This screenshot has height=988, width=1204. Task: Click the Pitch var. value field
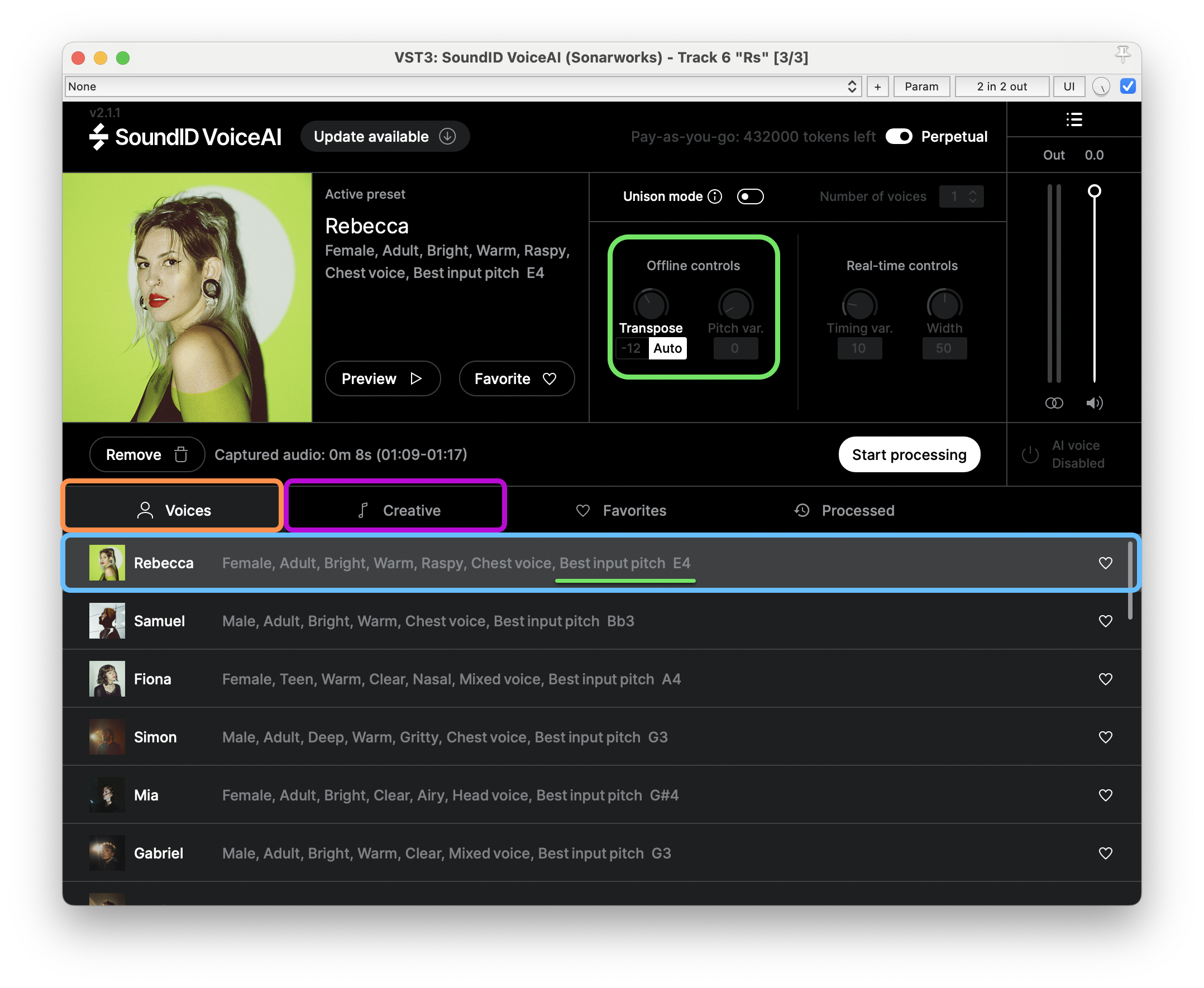735,348
